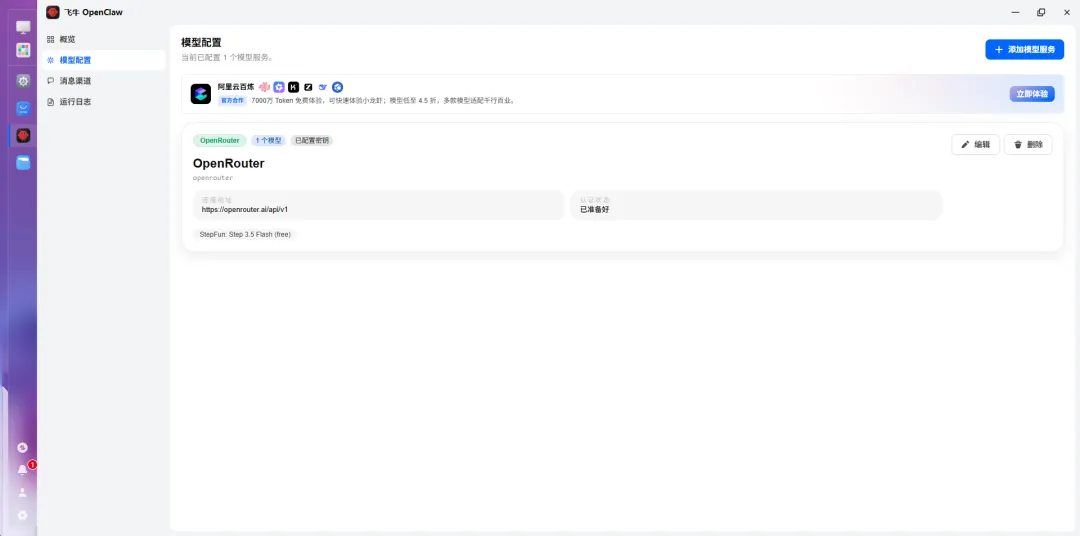
Task: Open the notification bell with badge
Action: click(23, 470)
